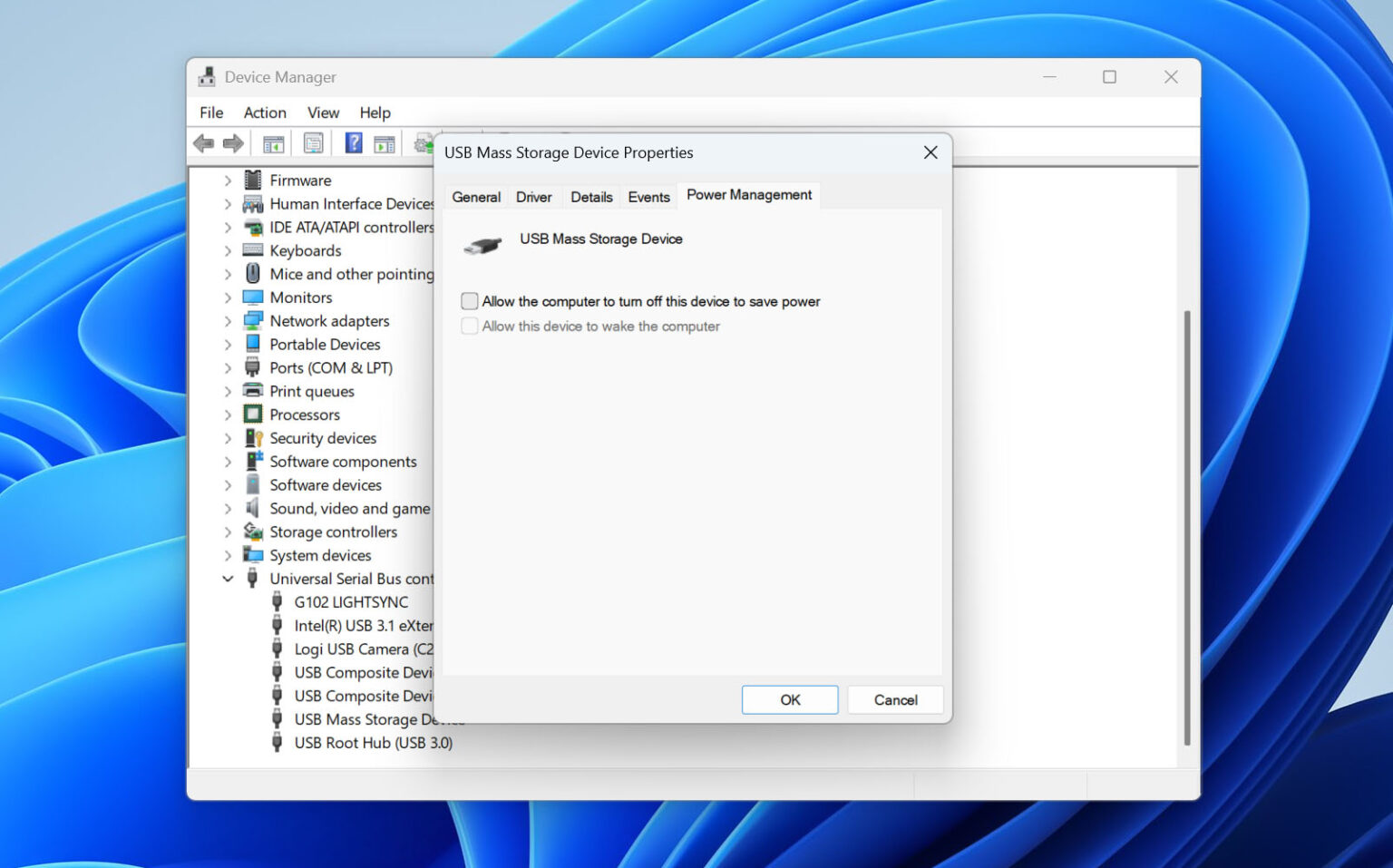This screenshot has width=1393, height=868.
Task: Switch to the Driver tab
Action: tap(533, 197)
